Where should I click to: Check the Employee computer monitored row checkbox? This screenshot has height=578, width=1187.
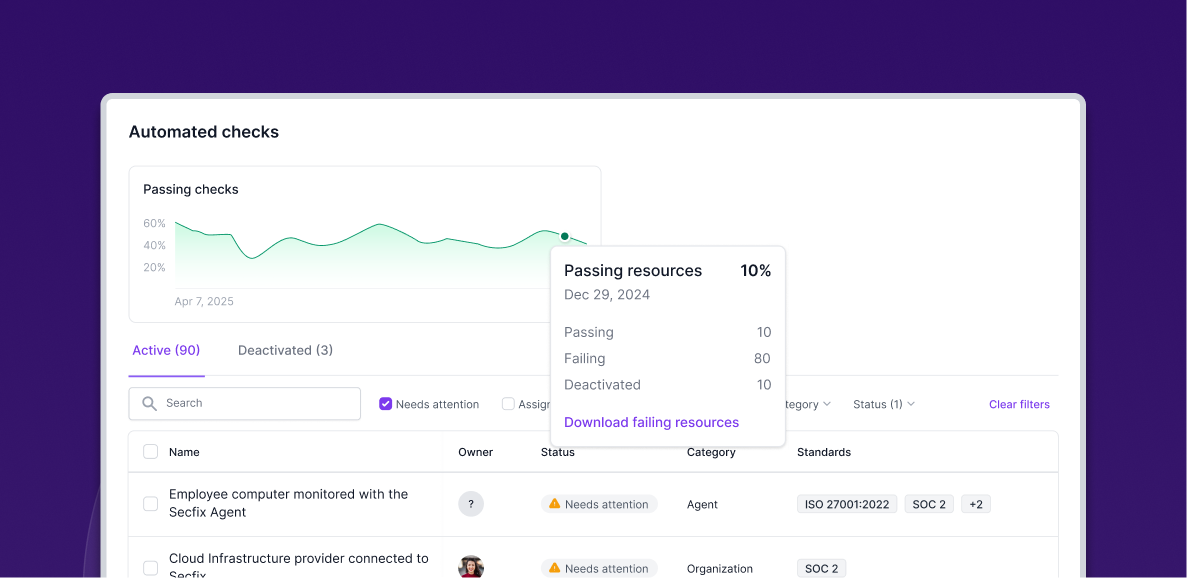(x=151, y=504)
